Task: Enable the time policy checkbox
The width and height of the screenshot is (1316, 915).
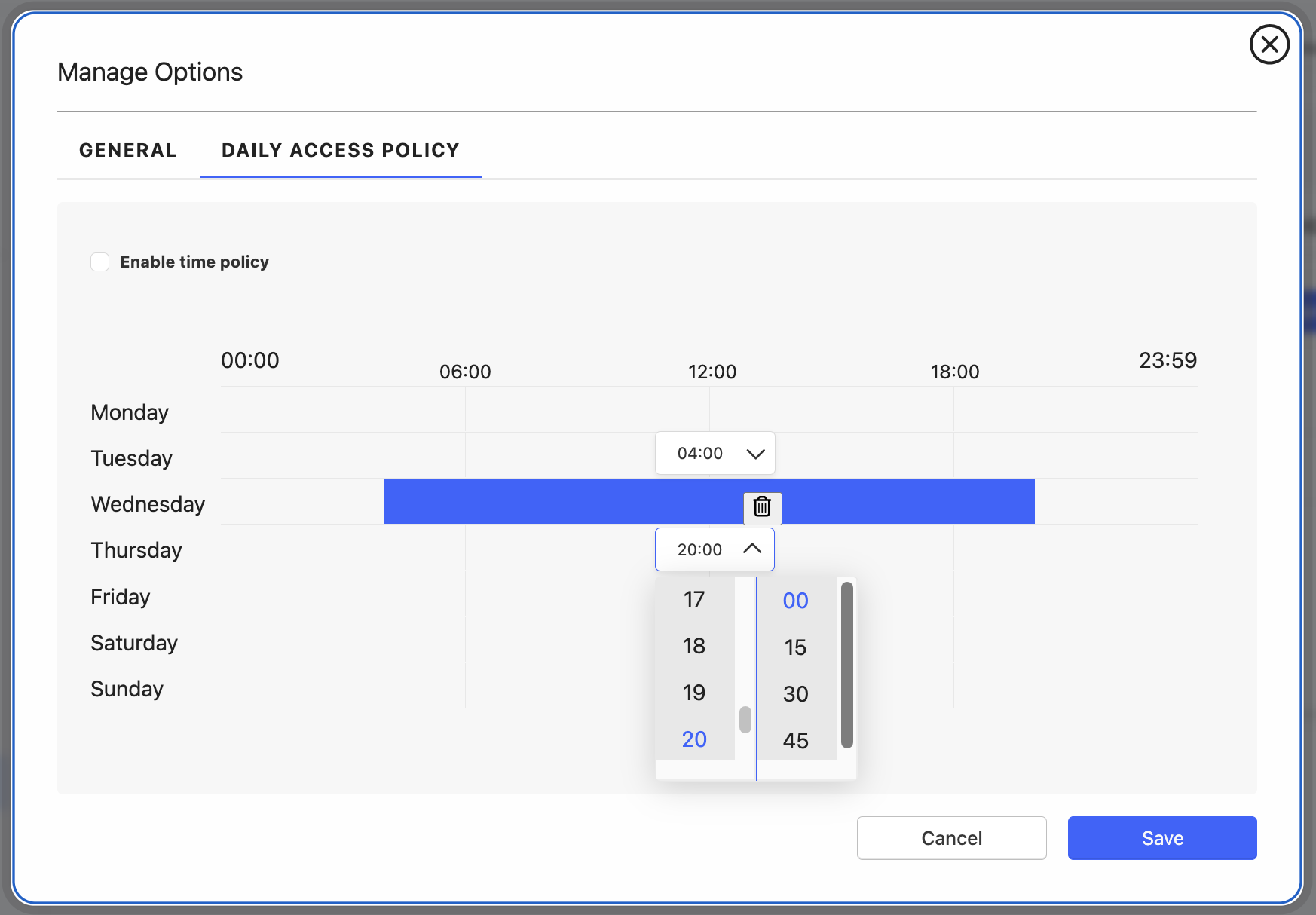Action: (100, 262)
